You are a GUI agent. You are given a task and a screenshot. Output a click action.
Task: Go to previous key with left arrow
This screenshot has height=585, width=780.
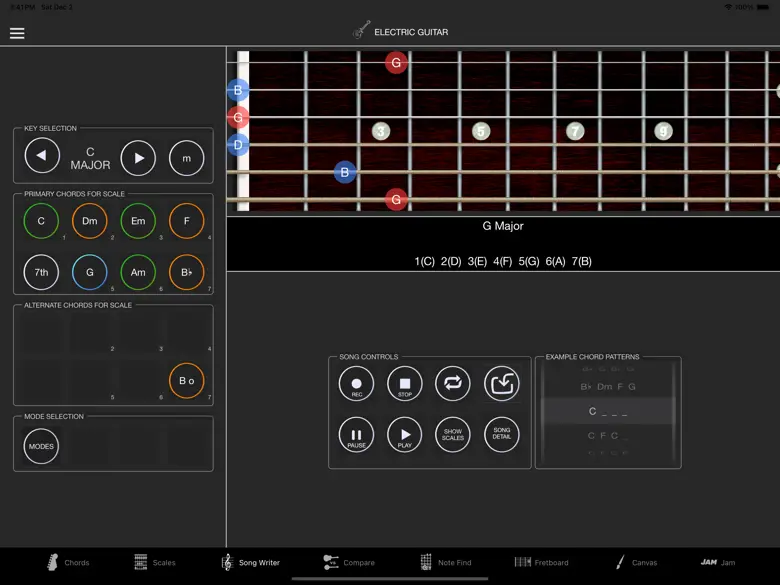pos(41,157)
